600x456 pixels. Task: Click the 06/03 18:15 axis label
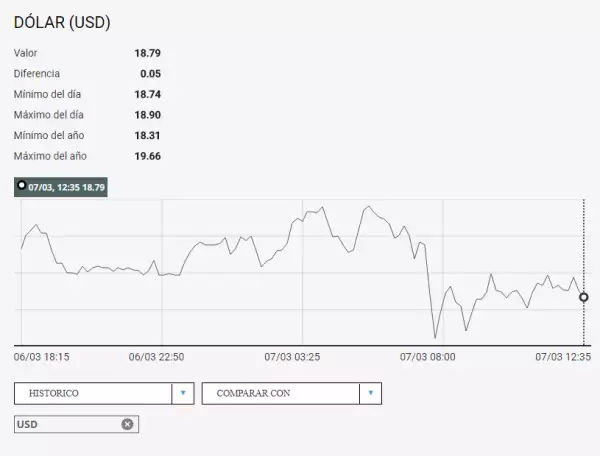click(x=41, y=356)
